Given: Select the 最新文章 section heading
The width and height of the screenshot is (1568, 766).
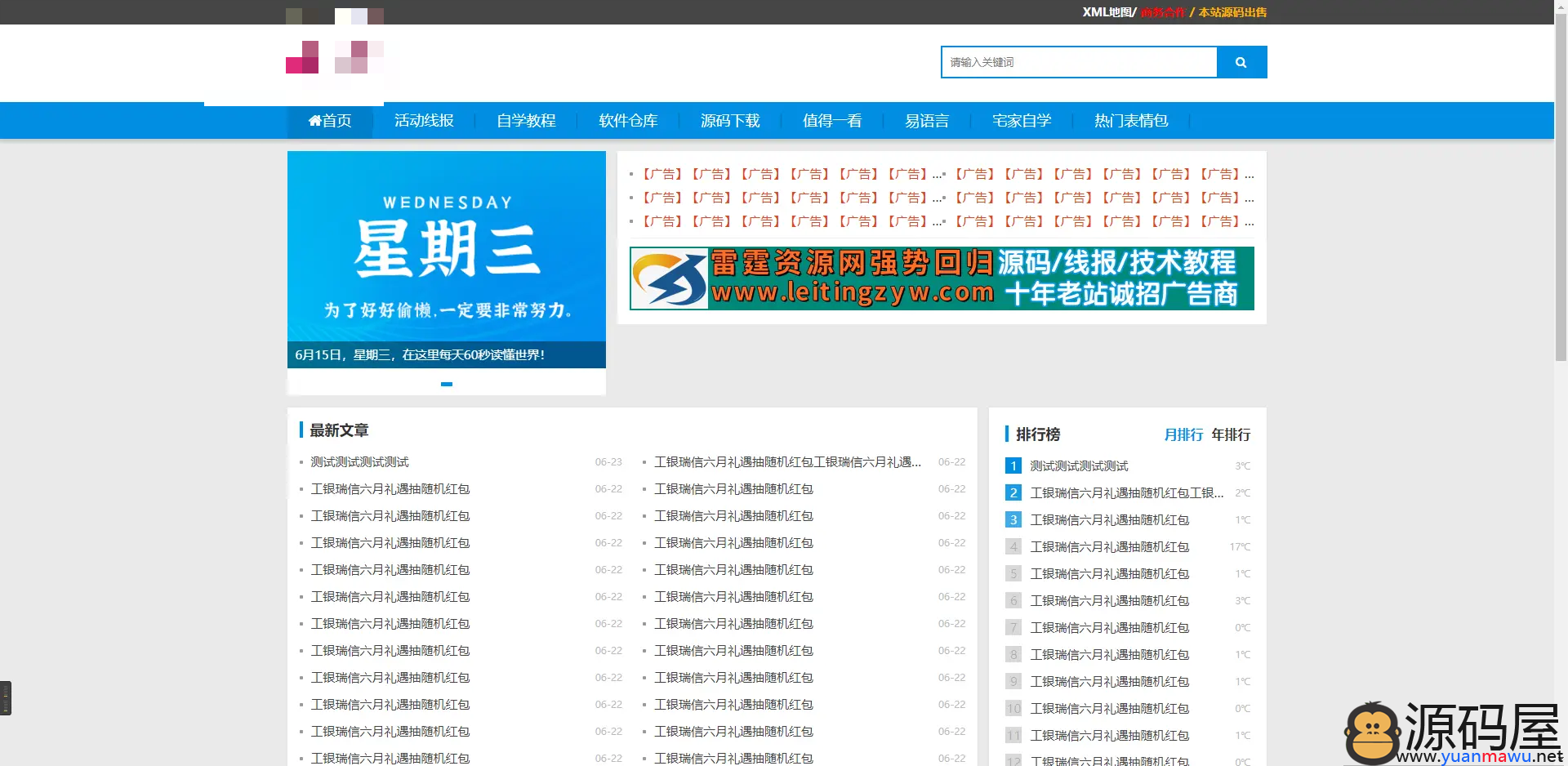Looking at the screenshot, I should pyautogui.click(x=339, y=430).
